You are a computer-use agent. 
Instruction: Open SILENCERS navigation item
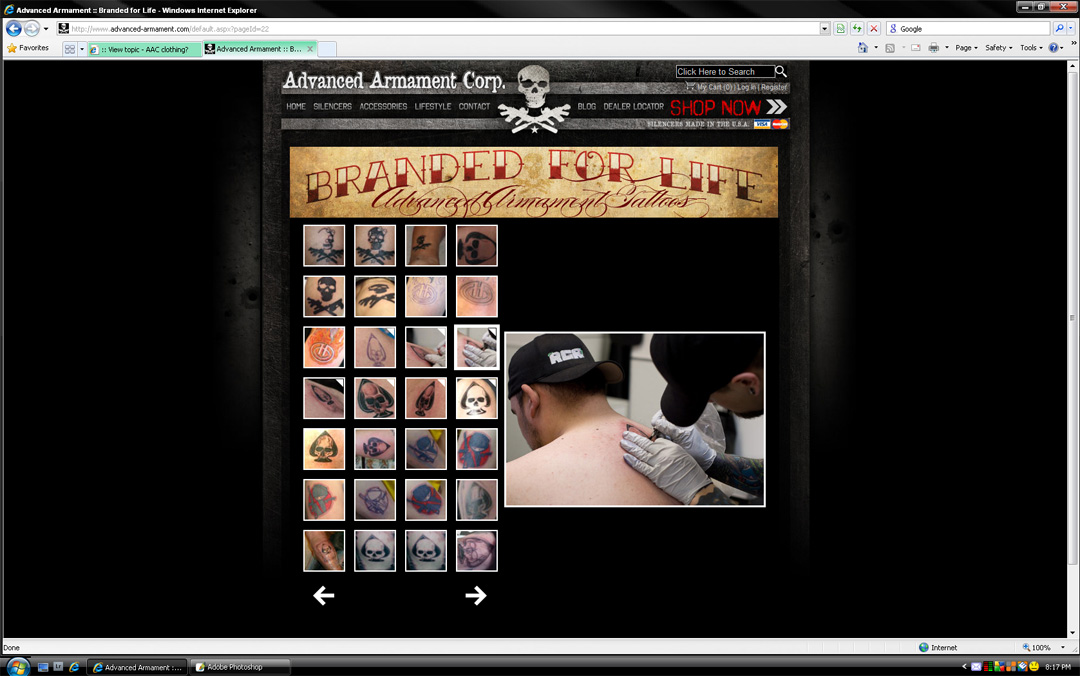tap(332, 106)
